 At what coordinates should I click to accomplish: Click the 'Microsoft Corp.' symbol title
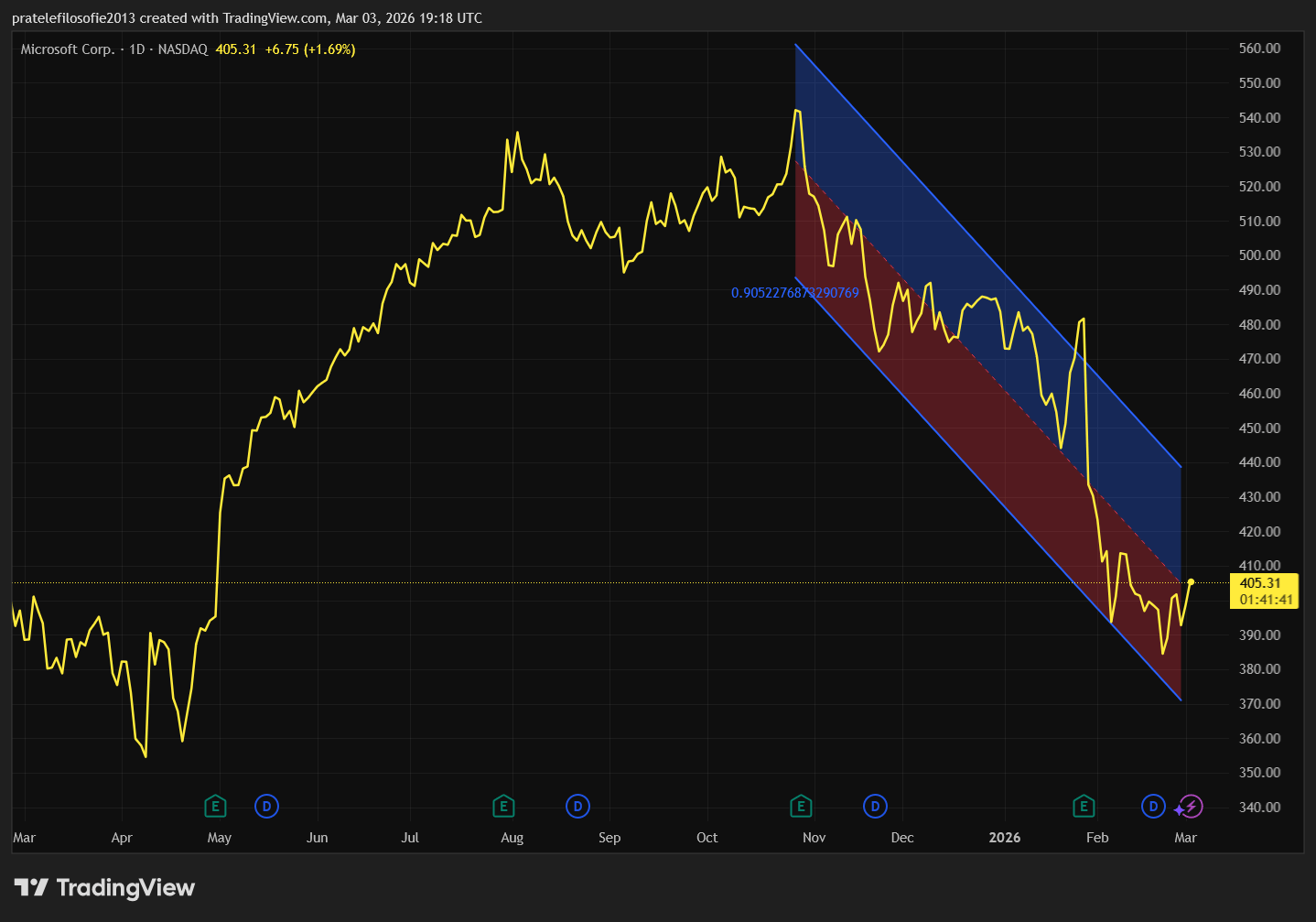pos(68,49)
